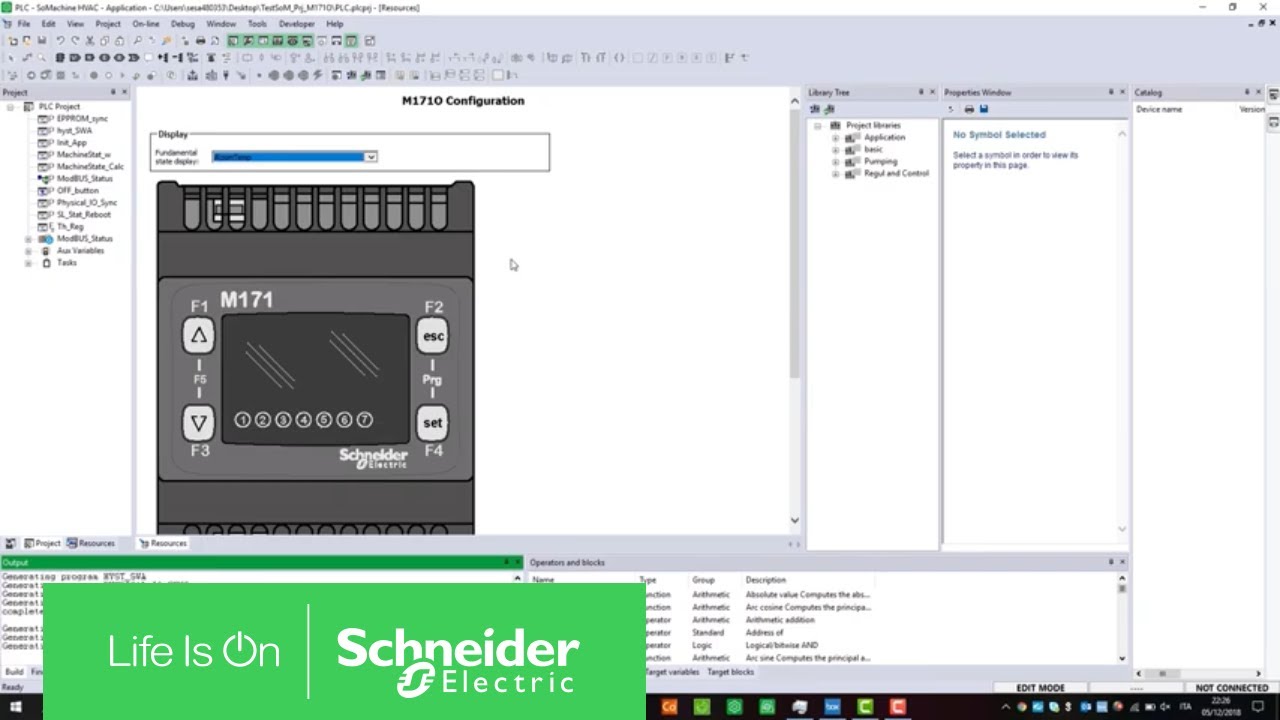Switch to the Project bottom tab
Image resolution: width=1280 pixels, height=720 pixels.
click(x=42, y=543)
